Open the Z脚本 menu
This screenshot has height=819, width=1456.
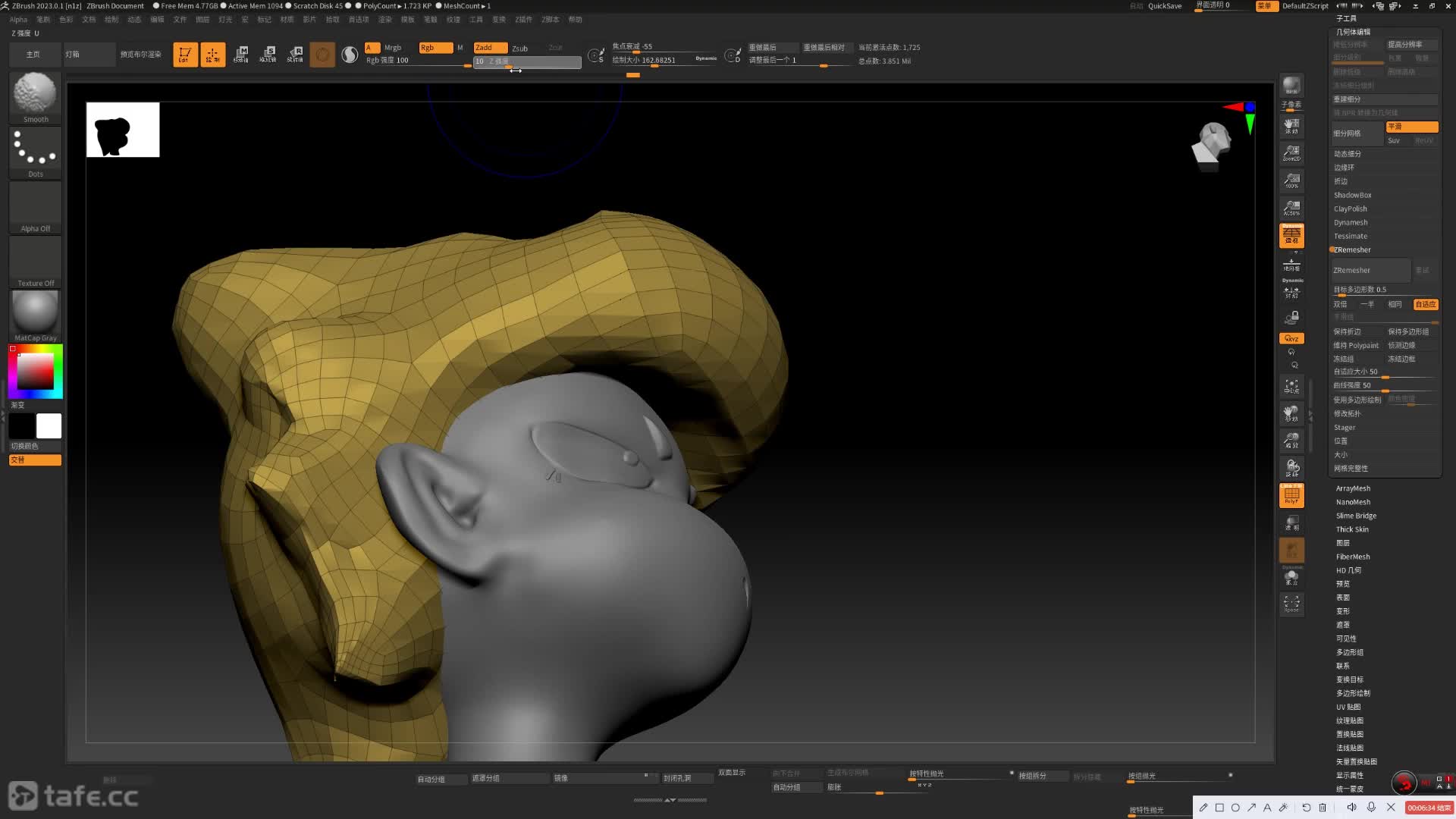[x=550, y=20]
